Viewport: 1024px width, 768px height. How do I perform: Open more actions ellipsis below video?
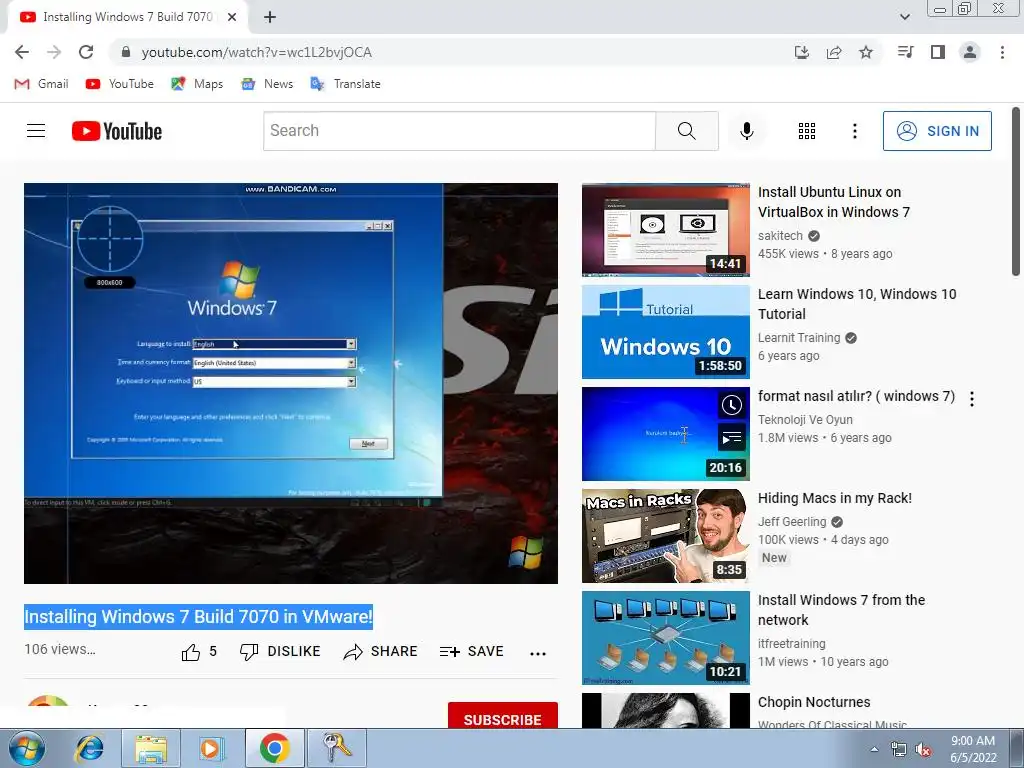(x=537, y=653)
